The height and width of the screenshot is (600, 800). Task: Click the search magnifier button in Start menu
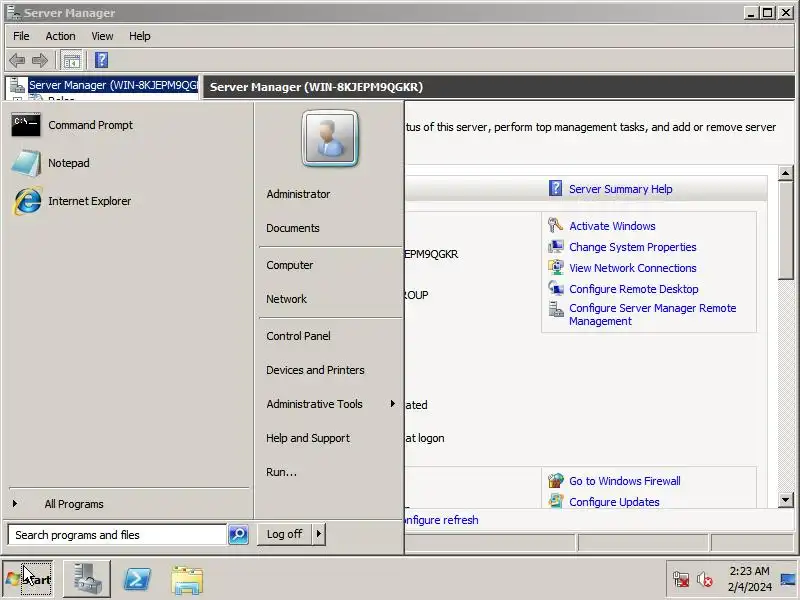point(238,534)
